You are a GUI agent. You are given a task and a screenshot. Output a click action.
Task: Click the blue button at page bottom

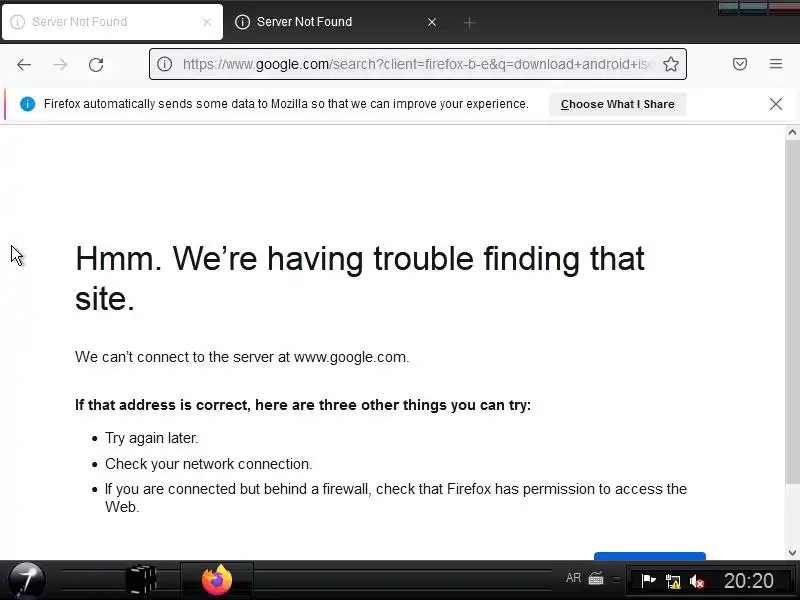(649, 556)
